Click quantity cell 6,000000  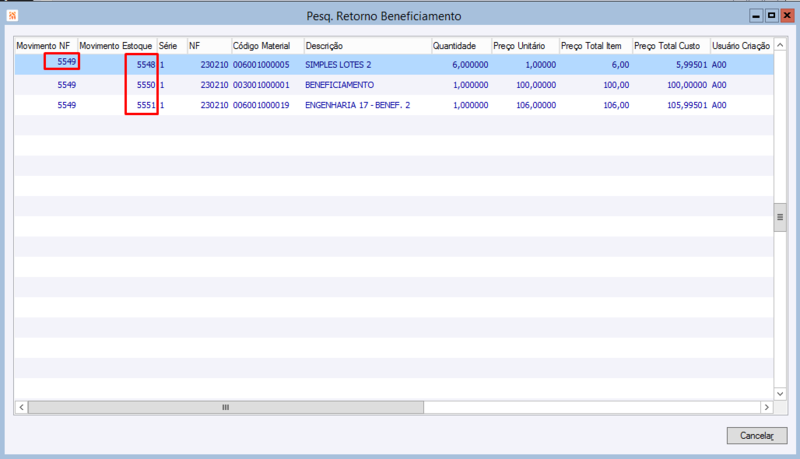470,65
